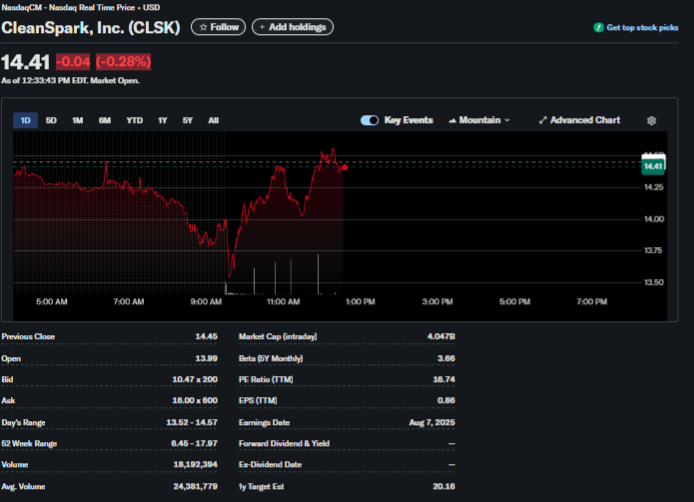Select the 6M range tab
Image resolution: width=694 pixels, height=502 pixels.
pos(104,120)
